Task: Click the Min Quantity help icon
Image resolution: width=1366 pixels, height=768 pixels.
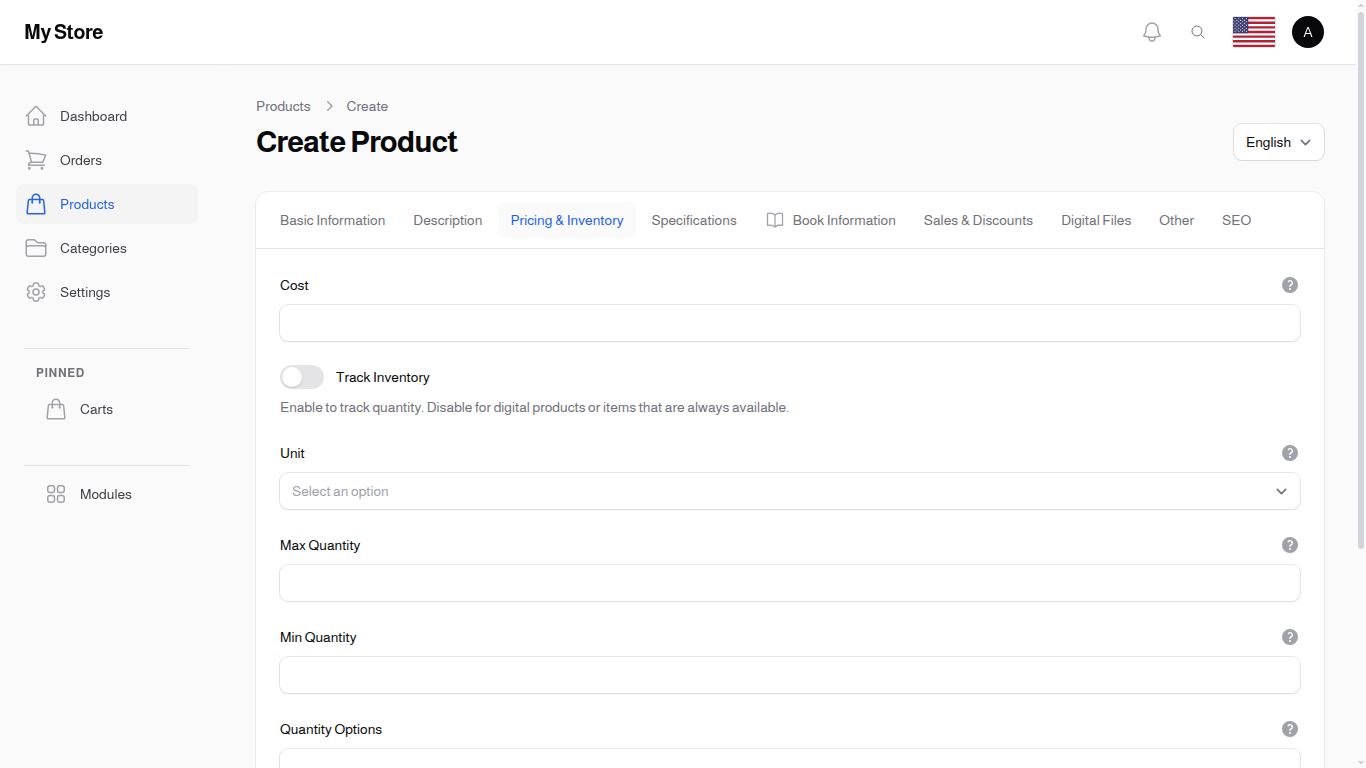Action: tap(1289, 637)
